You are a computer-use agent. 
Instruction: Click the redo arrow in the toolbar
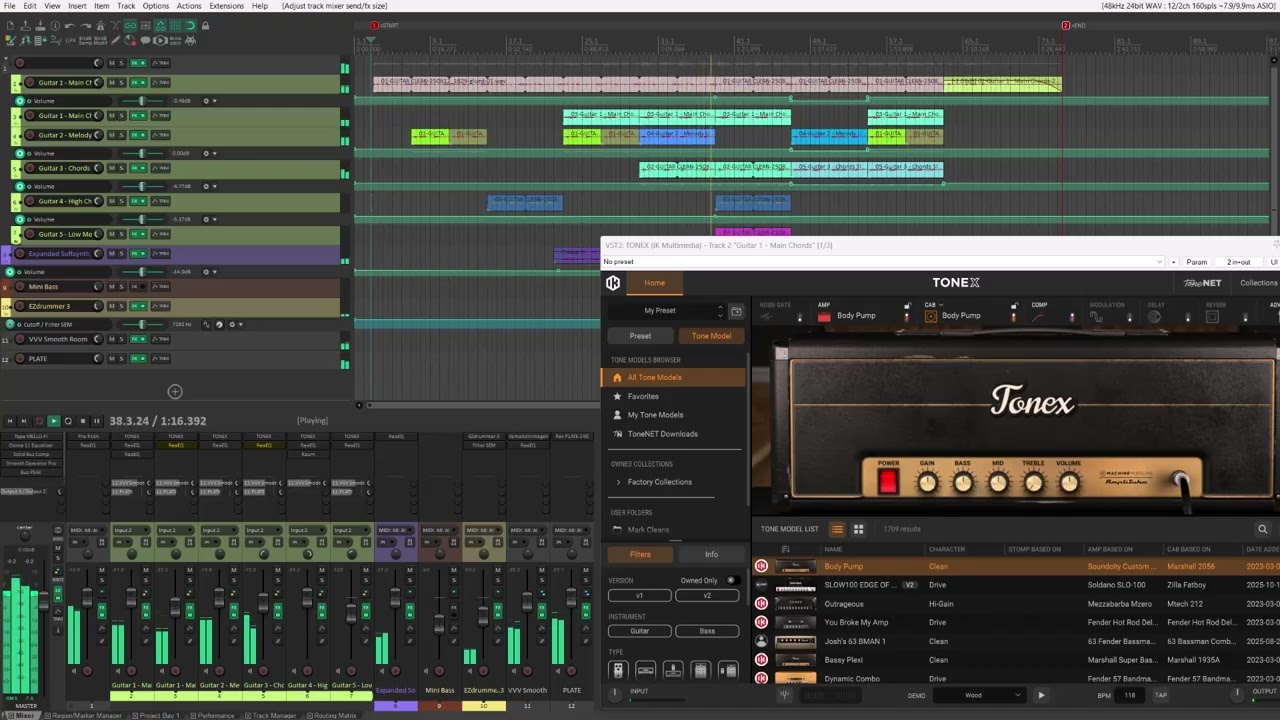[x=84, y=26]
